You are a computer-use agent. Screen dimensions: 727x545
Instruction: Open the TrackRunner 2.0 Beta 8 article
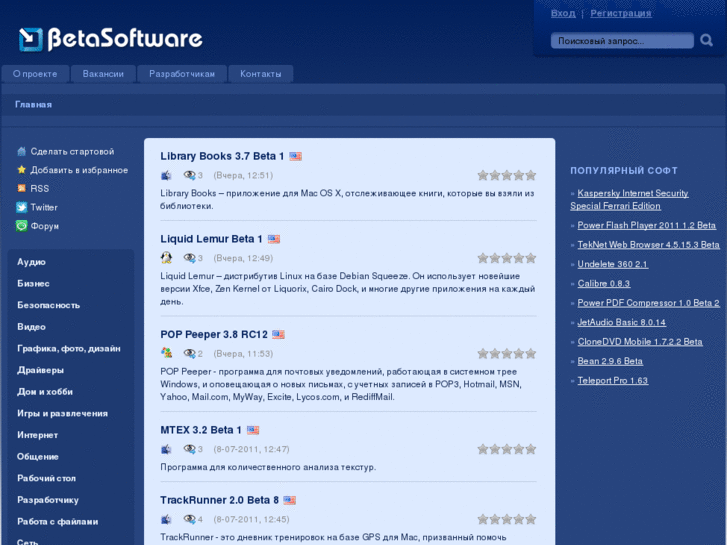(x=219, y=500)
